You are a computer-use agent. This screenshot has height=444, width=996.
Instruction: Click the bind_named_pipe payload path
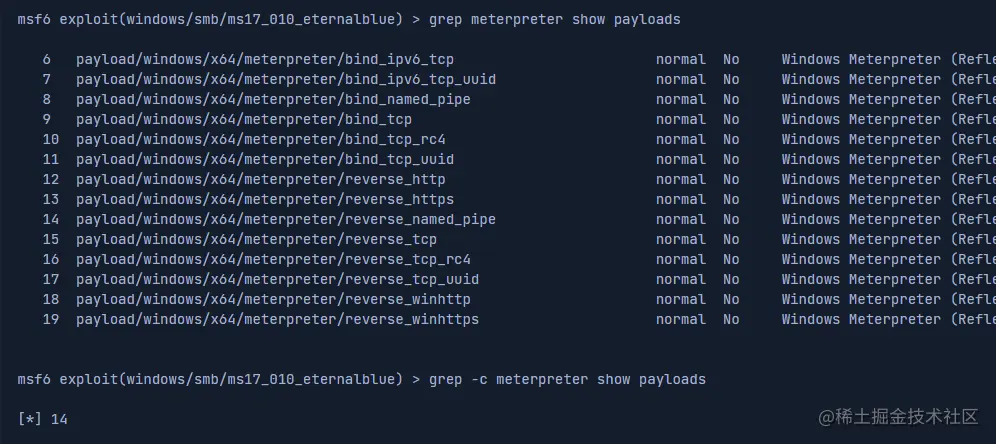(x=273, y=99)
